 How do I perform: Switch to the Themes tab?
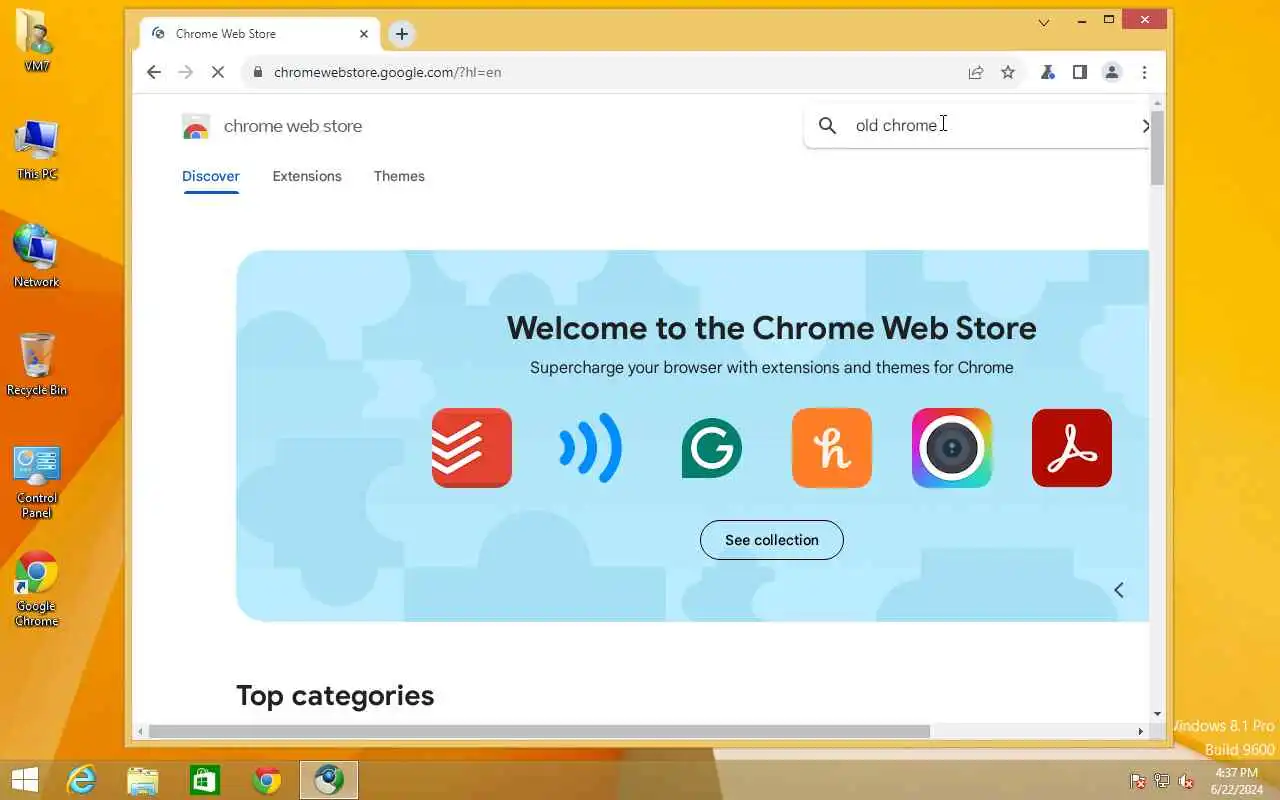pyautogui.click(x=399, y=176)
